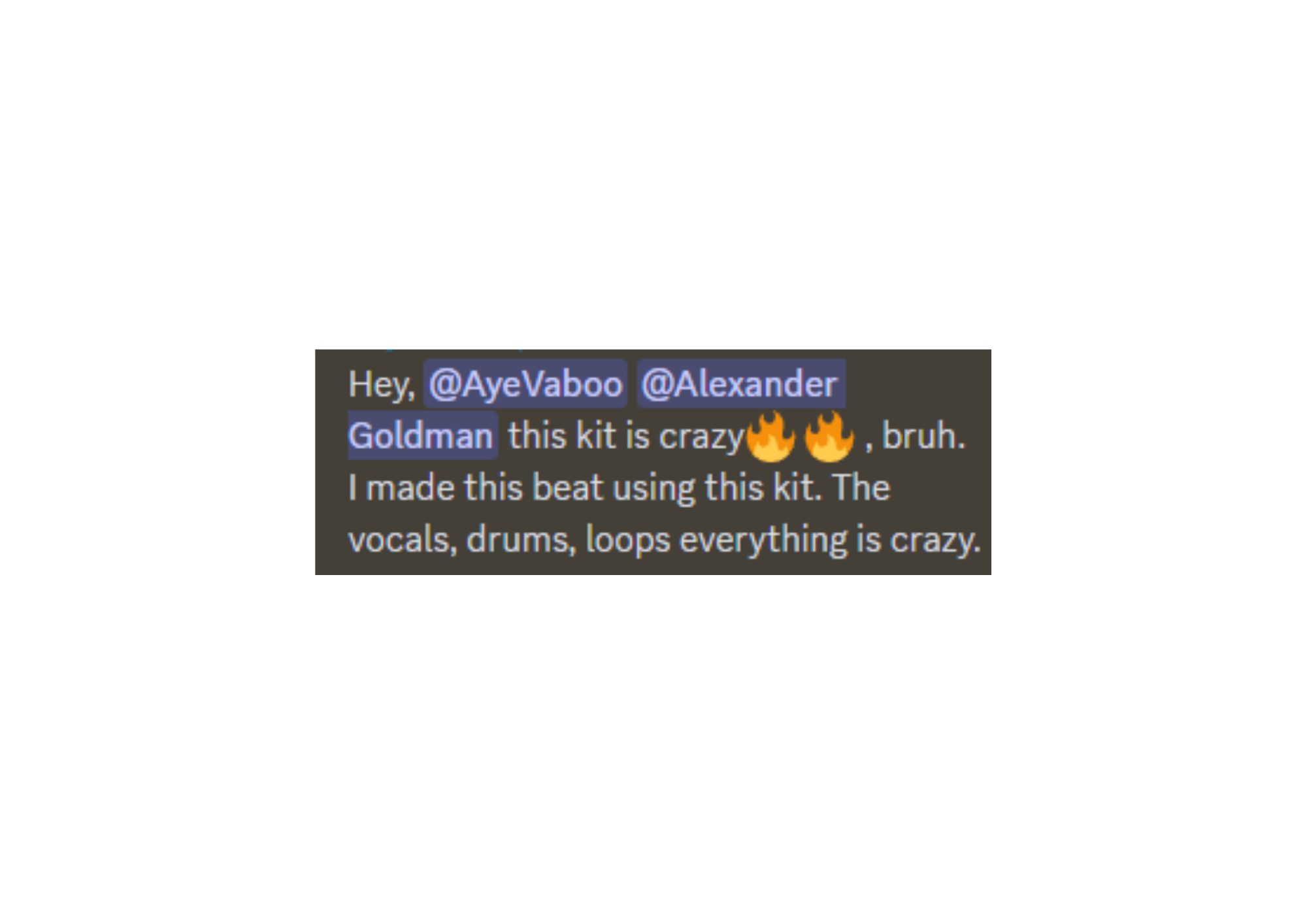Open the @AyeVaboo mention profile
This screenshot has width=1307, height=924.
point(525,384)
